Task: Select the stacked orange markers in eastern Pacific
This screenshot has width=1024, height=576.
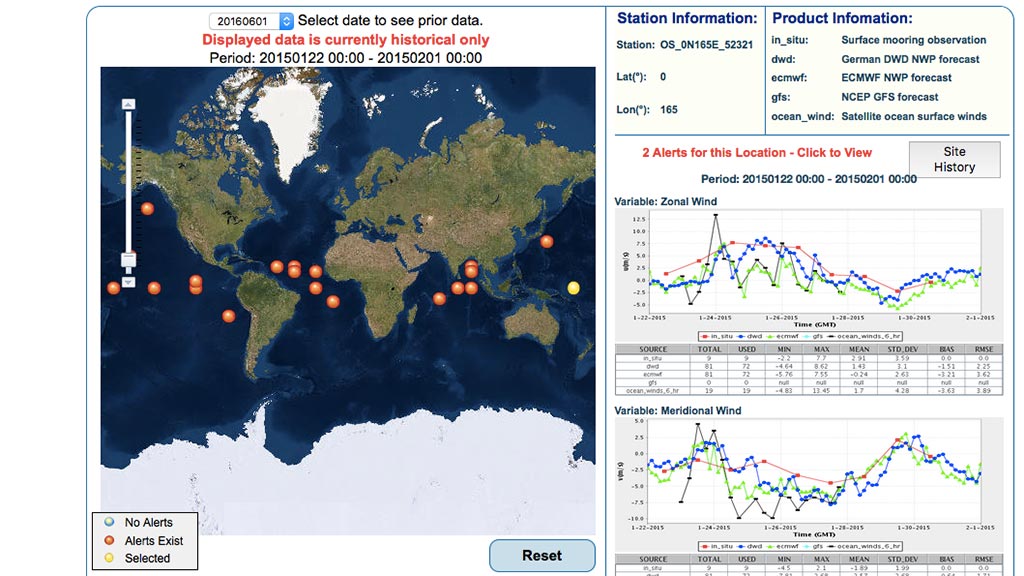Action: 196,285
